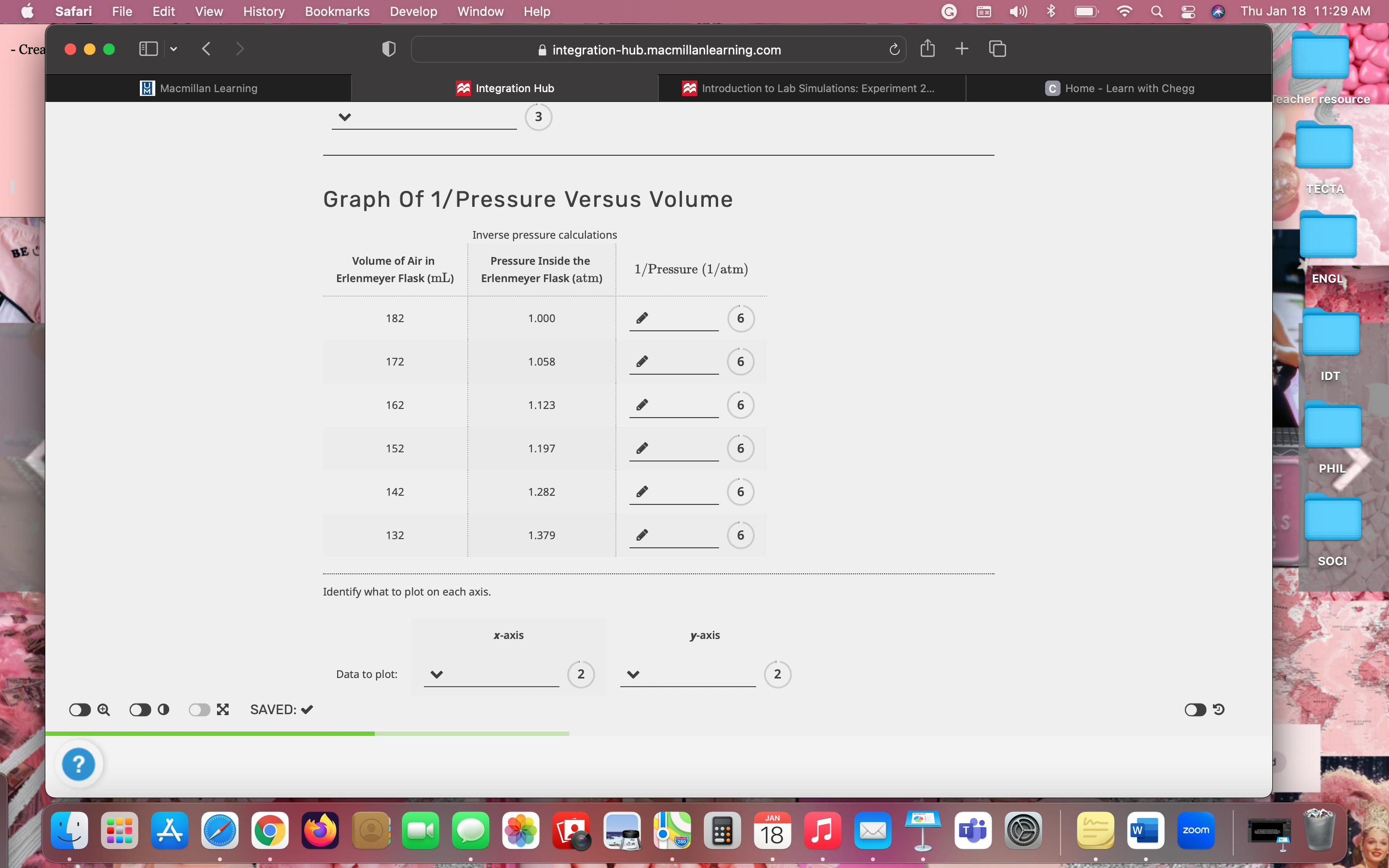Open the help question mark bubble
The height and width of the screenshot is (868, 1389).
click(x=79, y=763)
